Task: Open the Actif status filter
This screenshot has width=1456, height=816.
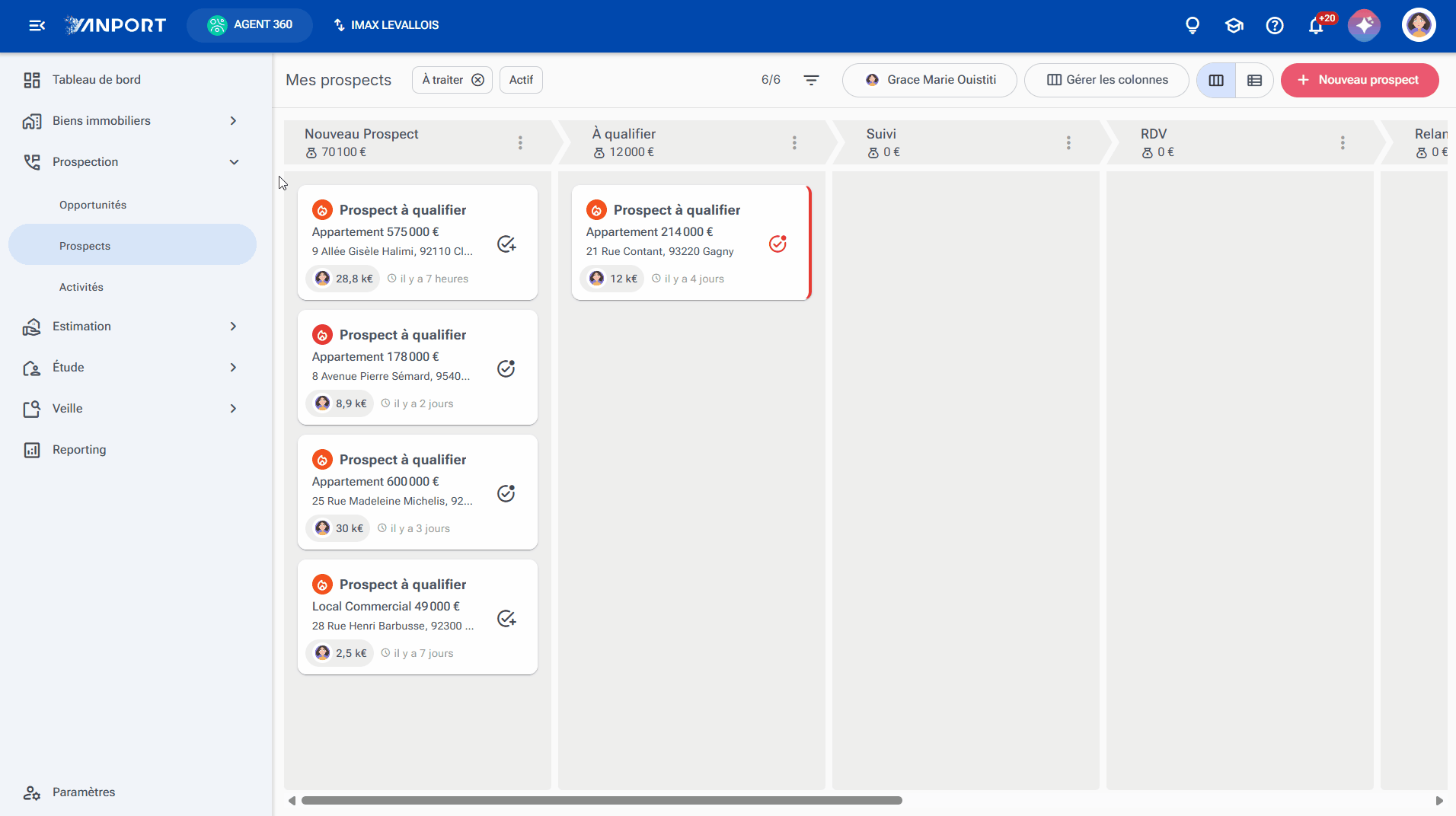Action: coord(521,80)
